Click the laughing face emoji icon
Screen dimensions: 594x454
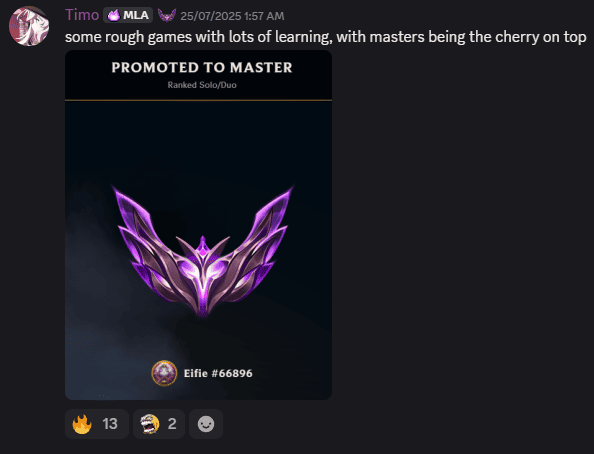pos(150,424)
